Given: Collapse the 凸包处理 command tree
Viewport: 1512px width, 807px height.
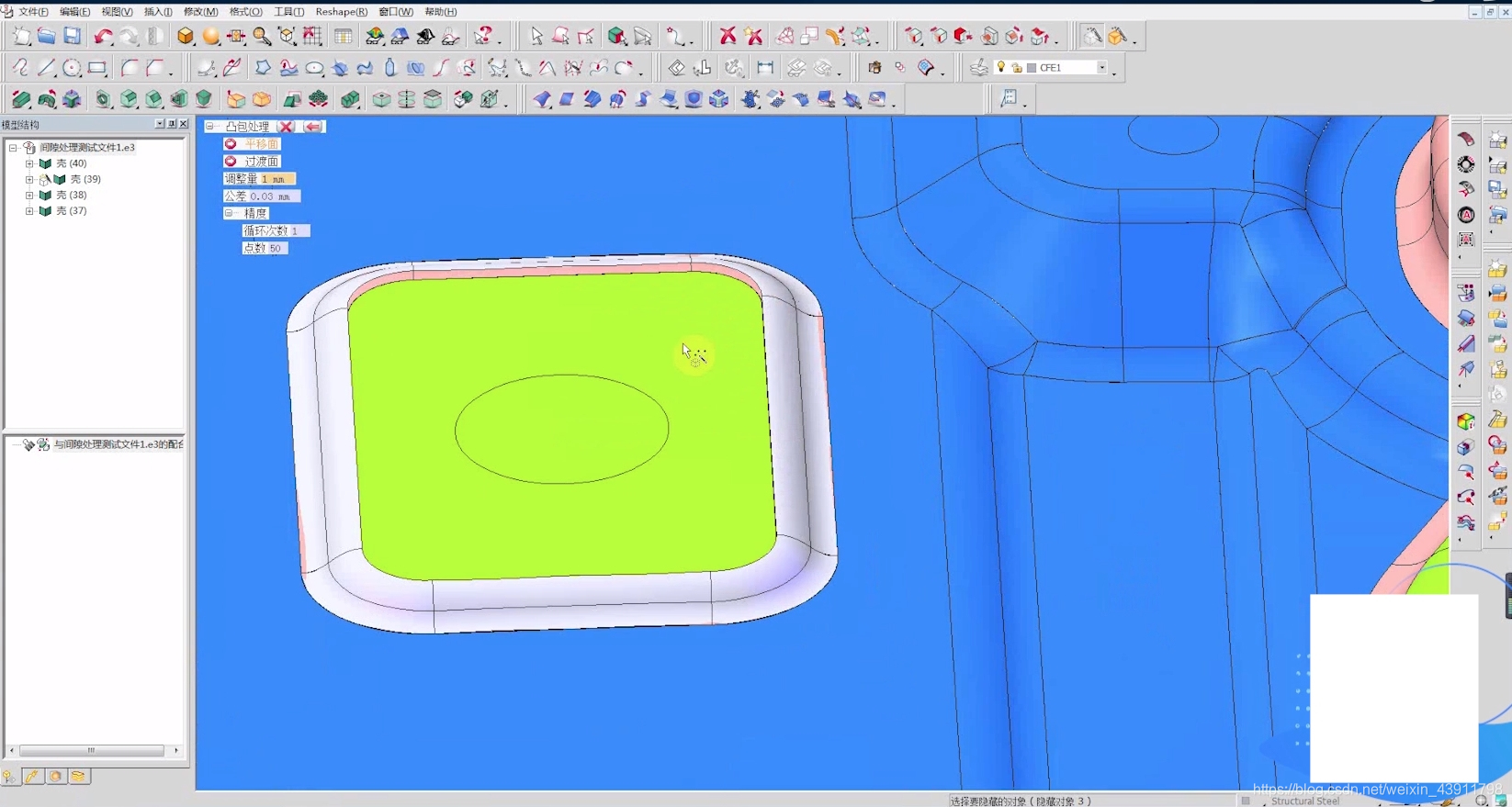Looking at the screenshot, I should click(209, 127).
